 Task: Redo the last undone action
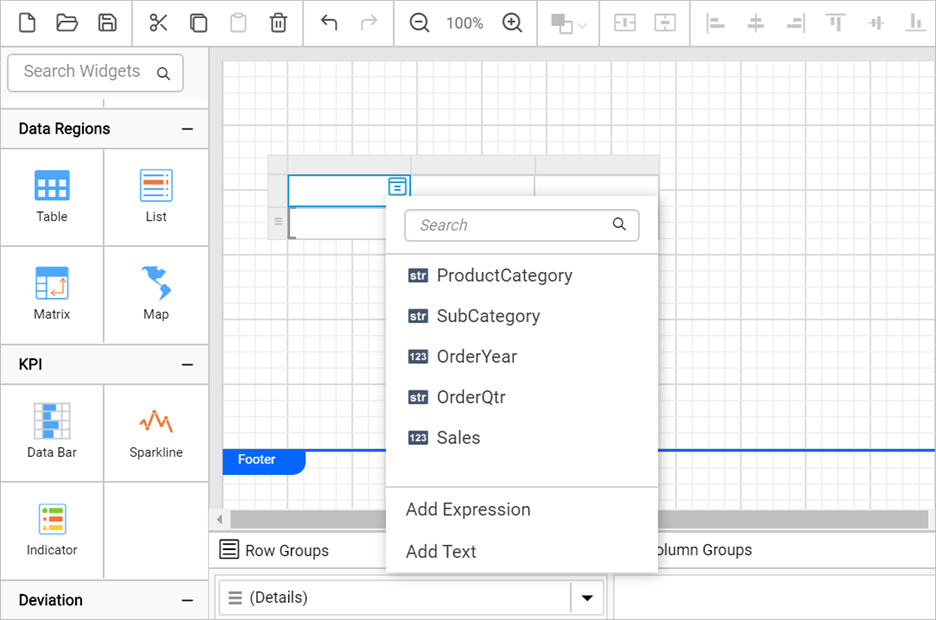[x=369, y=23]
